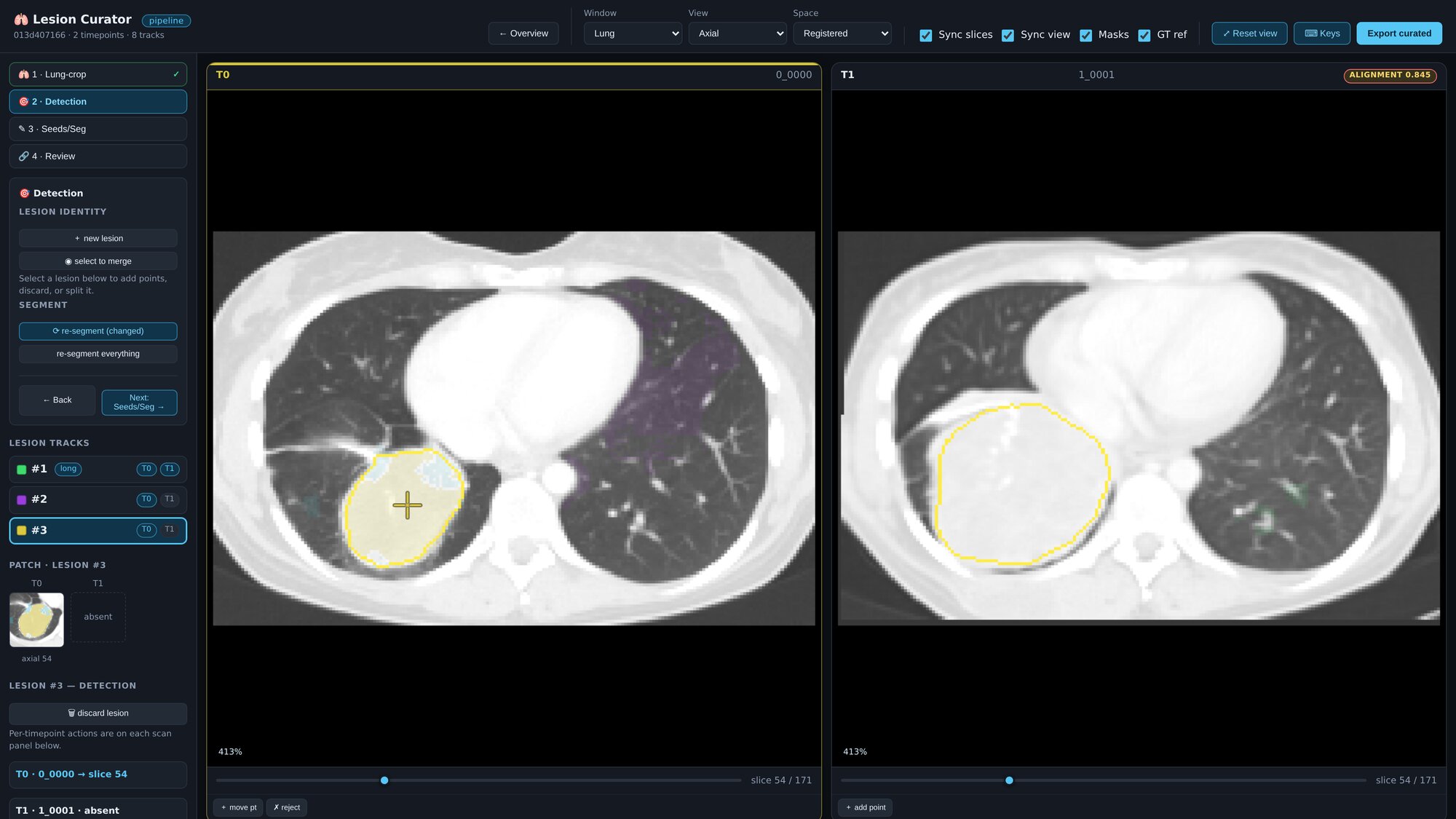The height and width of the screenshot is (819, 1456).
Task: Click the discard lesion button
Action: click(x=98, y=713)
